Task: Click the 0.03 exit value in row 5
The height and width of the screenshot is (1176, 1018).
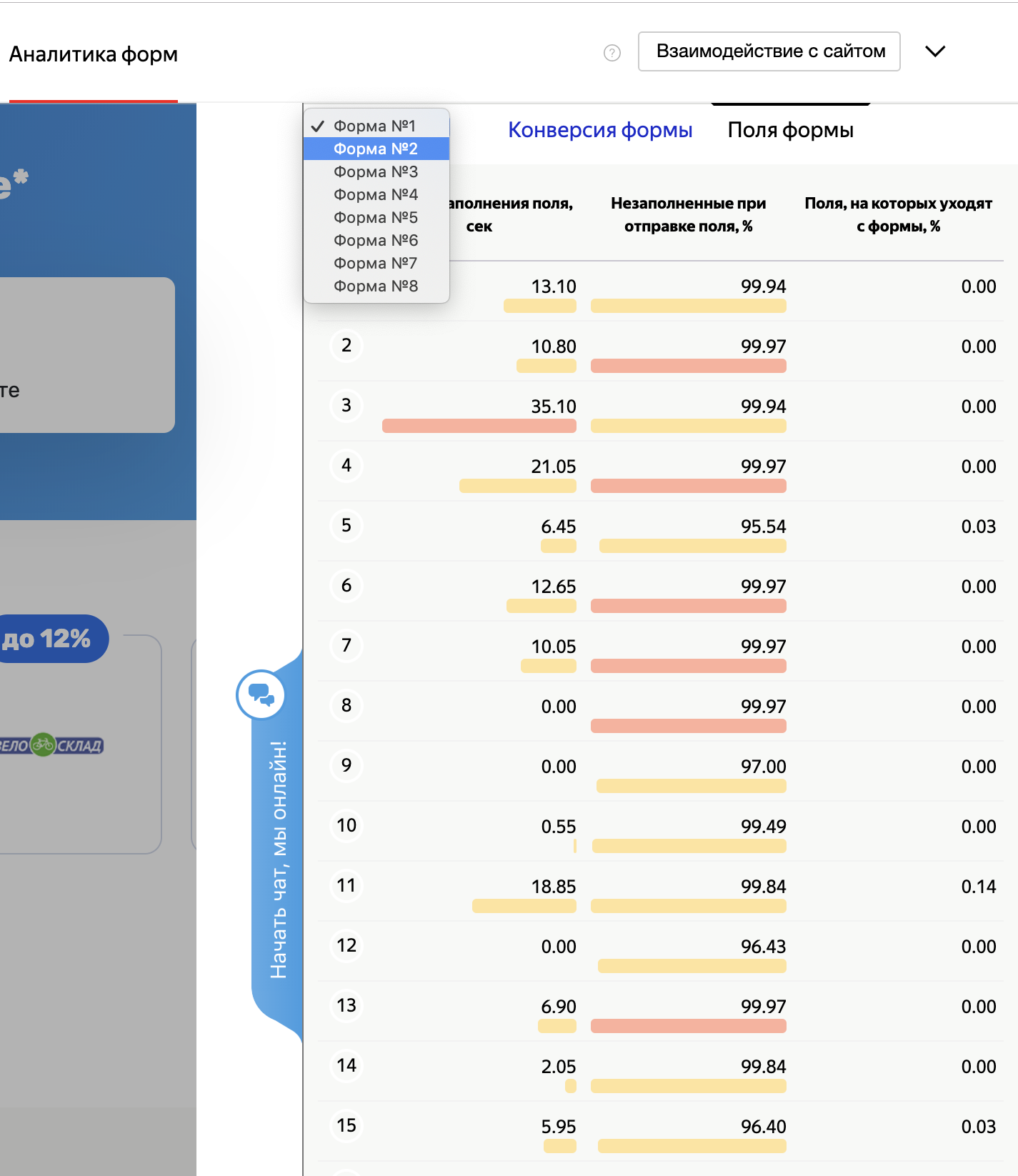Action: pyautogui.click(x=979, y=527)
